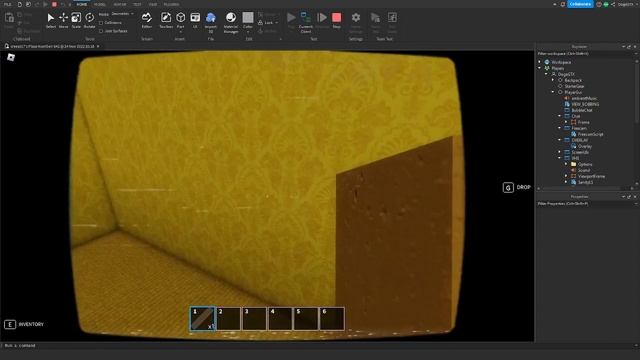
Task: Select hotbar slot 5
Action: click(x=306, y=318)
